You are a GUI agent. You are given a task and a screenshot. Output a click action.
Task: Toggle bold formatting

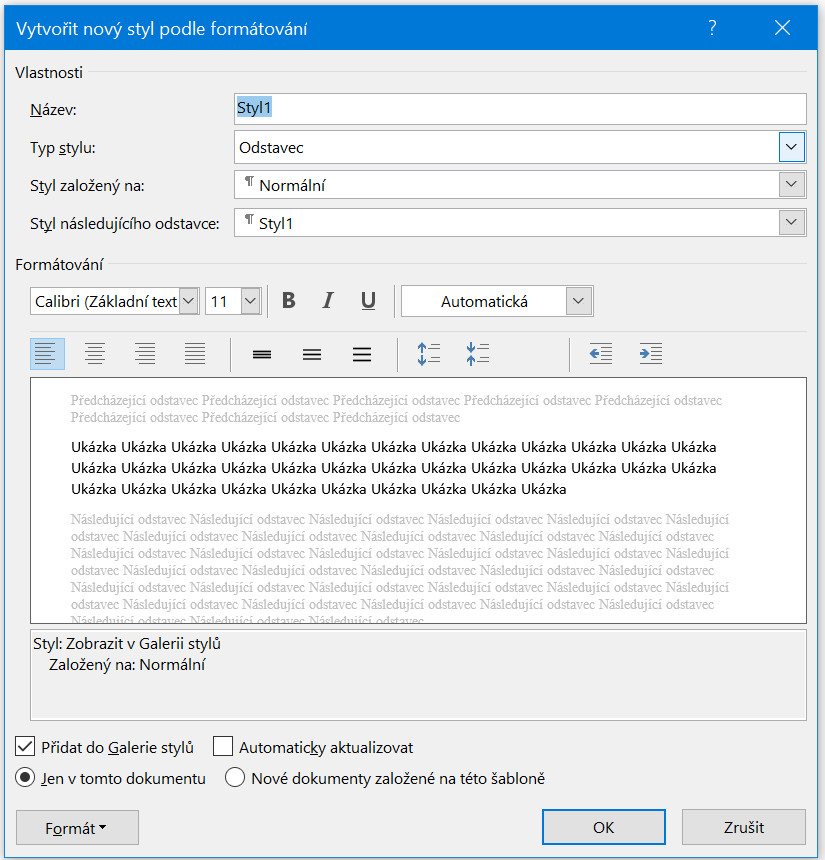[x=288, y=300]
